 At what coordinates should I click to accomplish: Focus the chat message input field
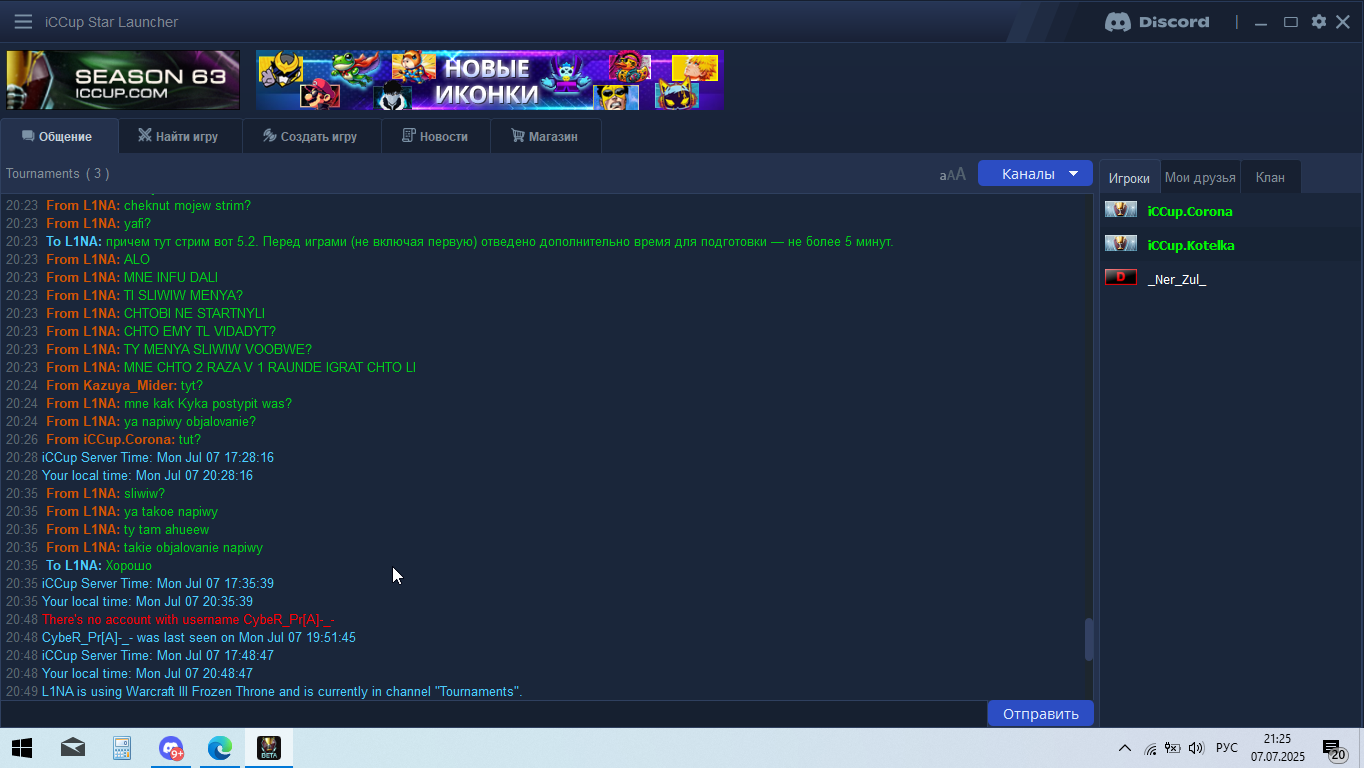tap(494, 713)
